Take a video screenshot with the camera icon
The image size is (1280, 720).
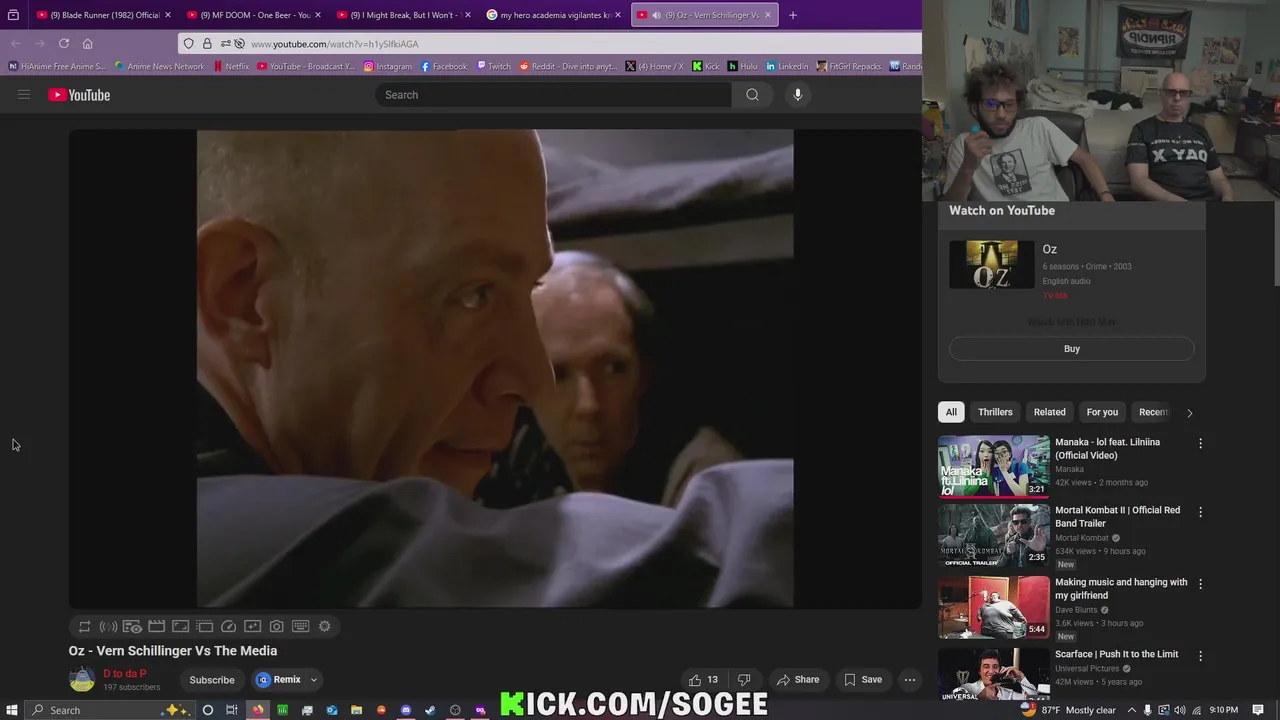tap(276, 626)
